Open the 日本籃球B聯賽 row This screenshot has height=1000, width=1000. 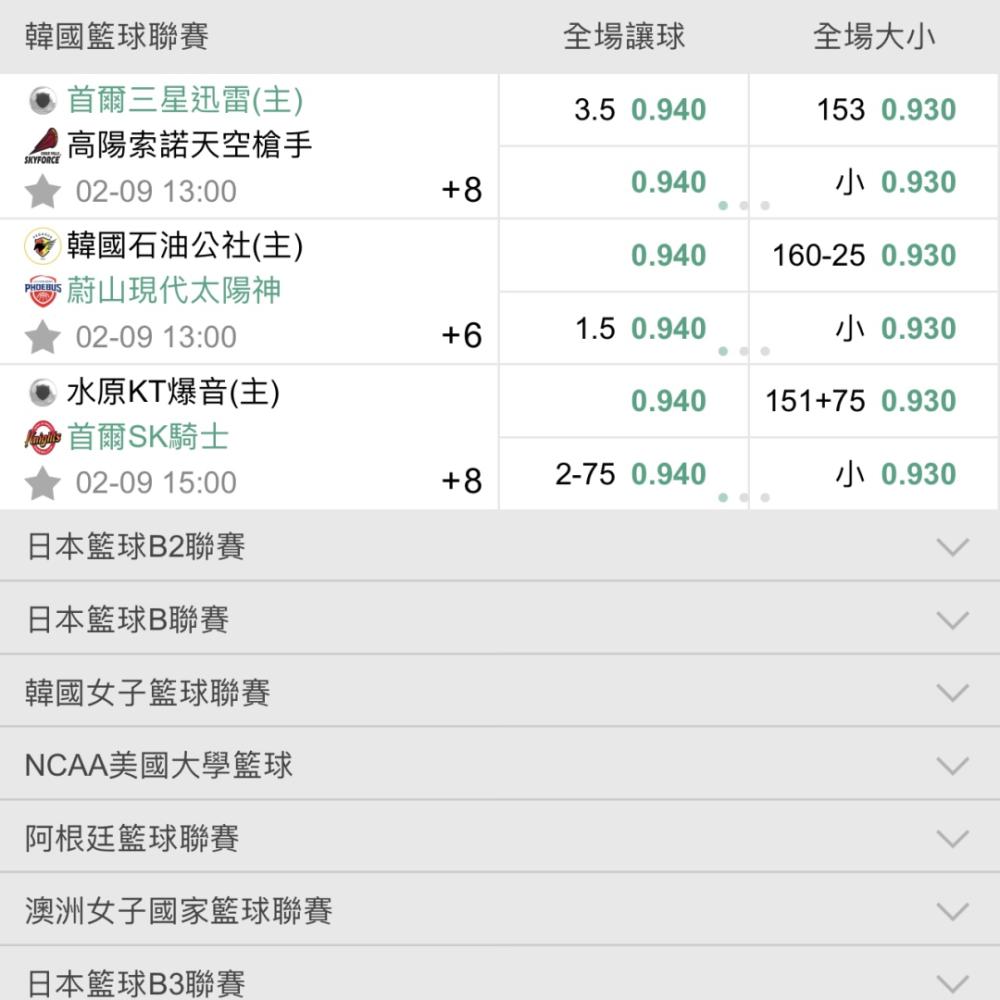[x=500, y=619]
